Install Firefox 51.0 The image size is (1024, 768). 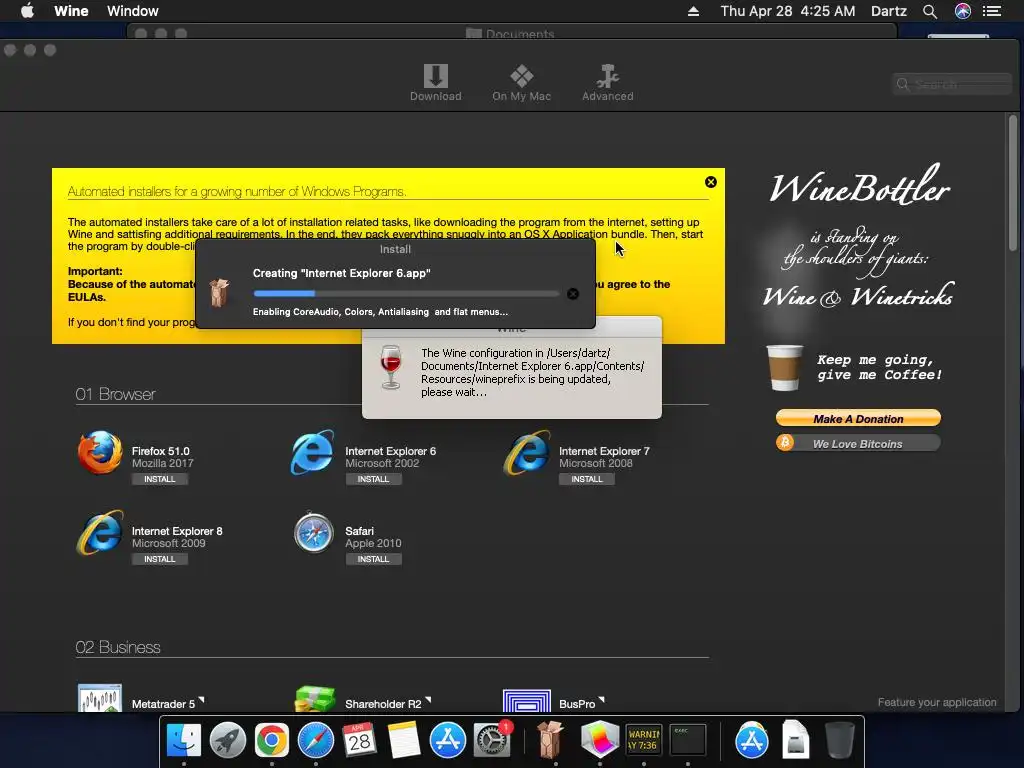point(159,479)
